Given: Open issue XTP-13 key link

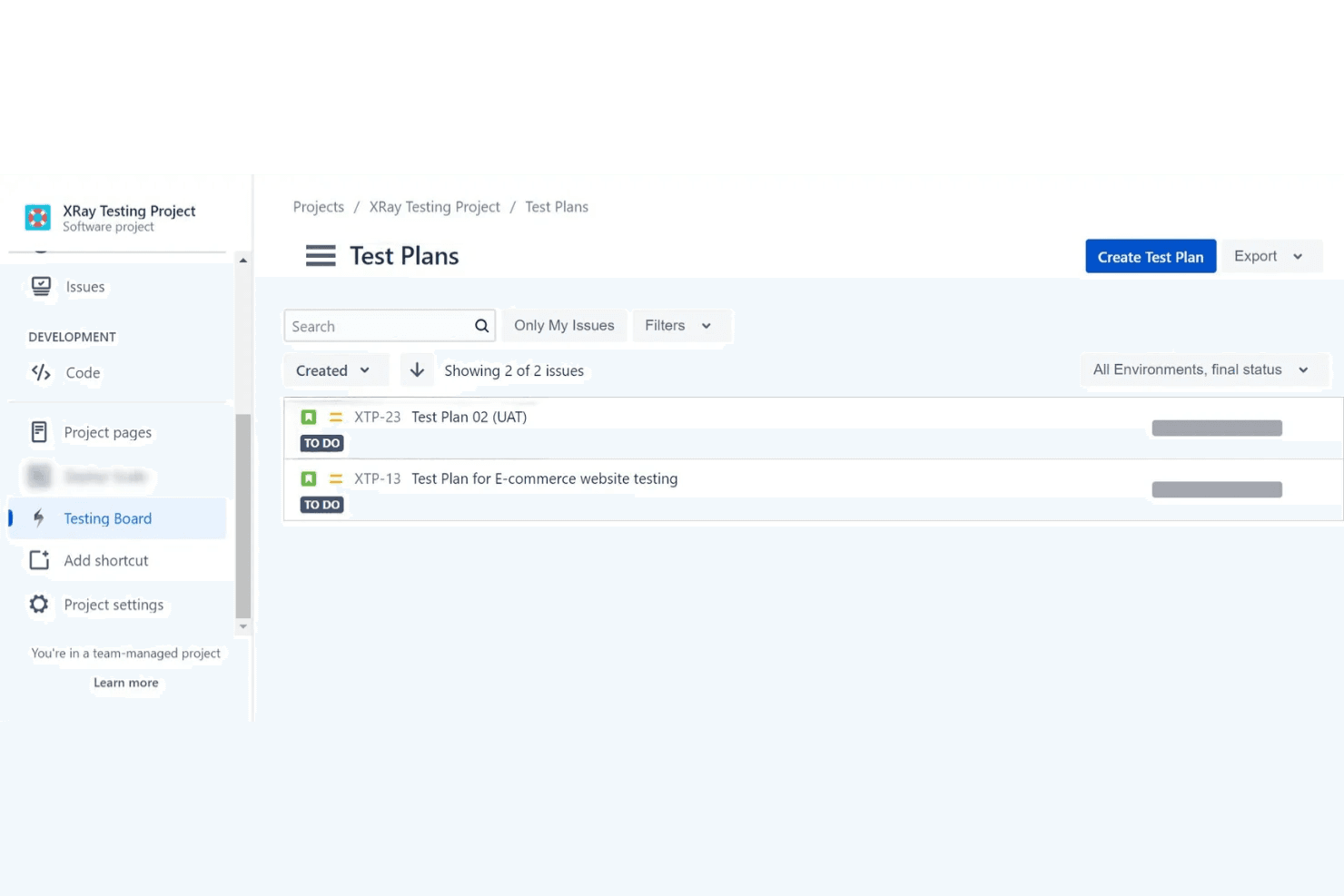Looking at the screenshot, I should [378, 478].
